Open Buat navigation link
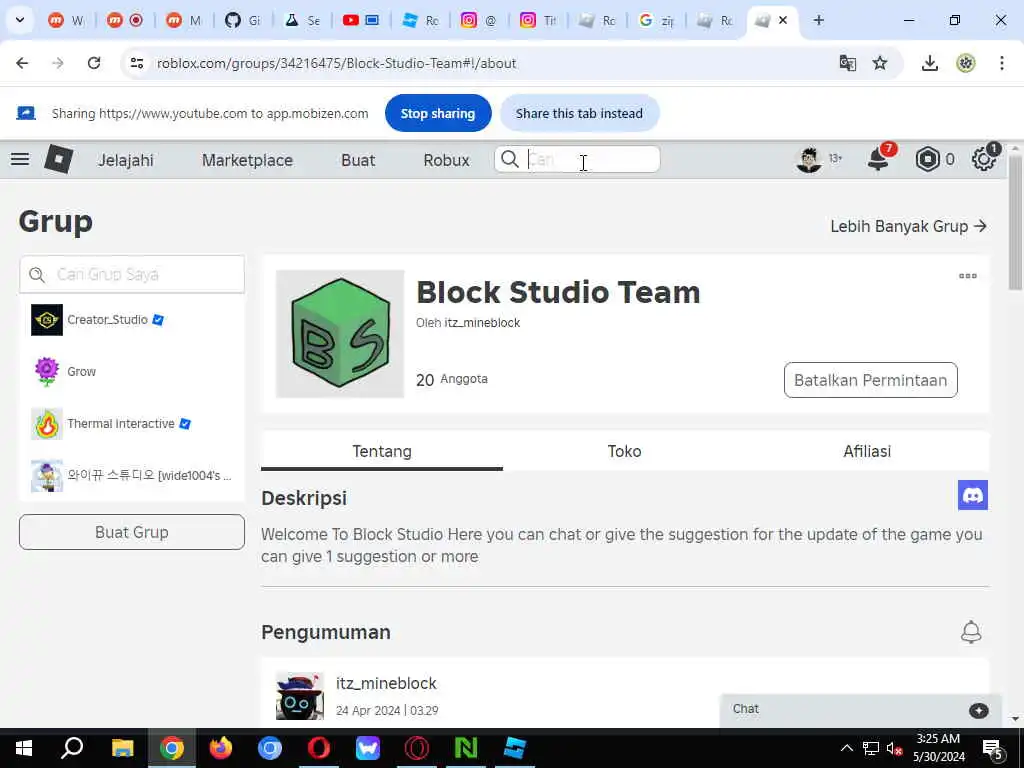The image size is (1024, 768). [x=358, y=160]
